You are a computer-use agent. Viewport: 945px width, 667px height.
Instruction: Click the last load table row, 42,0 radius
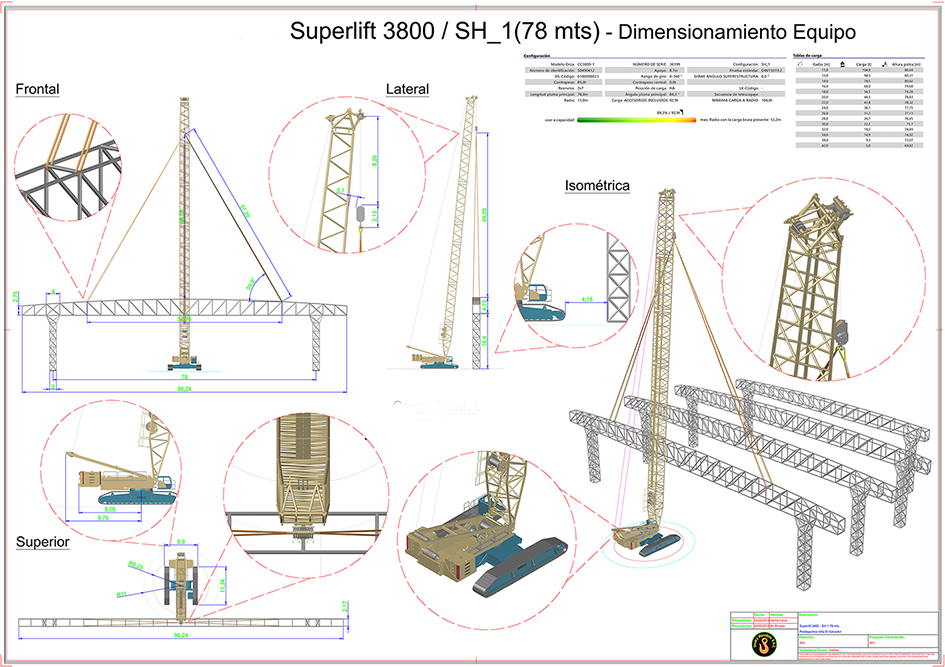tap(860, 145)
